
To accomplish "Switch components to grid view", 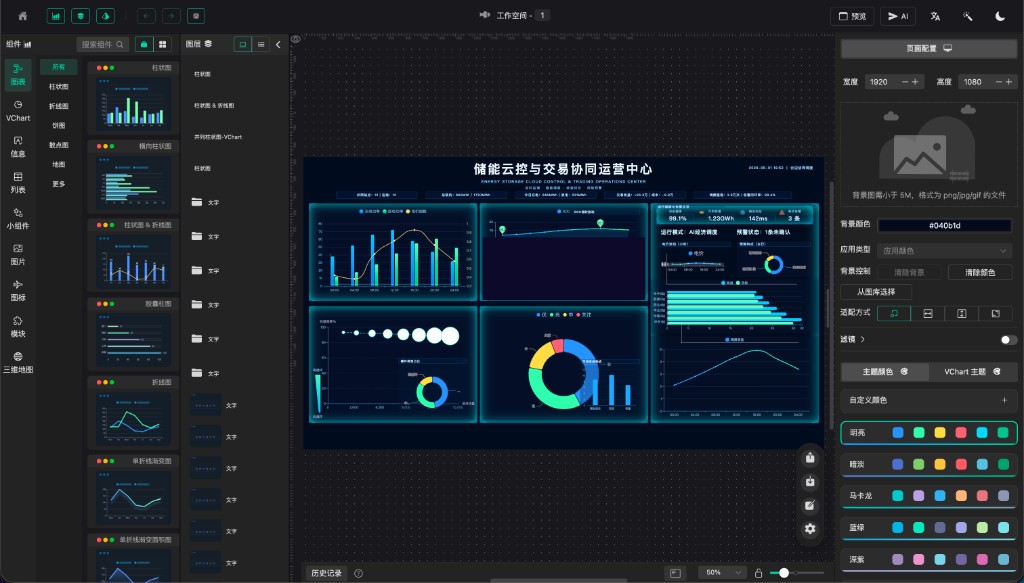I will pos(163,44).
